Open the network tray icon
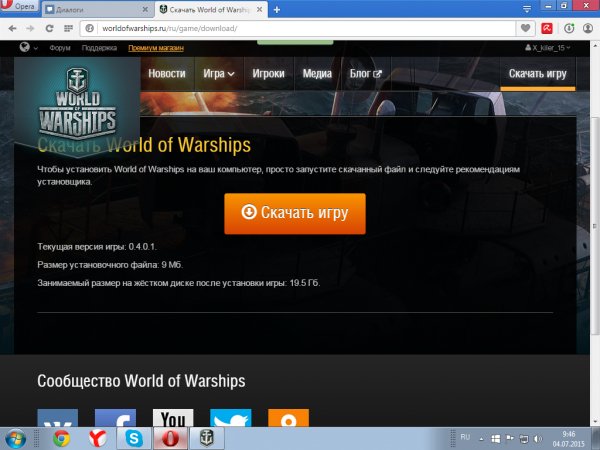The height and width of the screenshot is (450, 600). click(x=524, y=439)
